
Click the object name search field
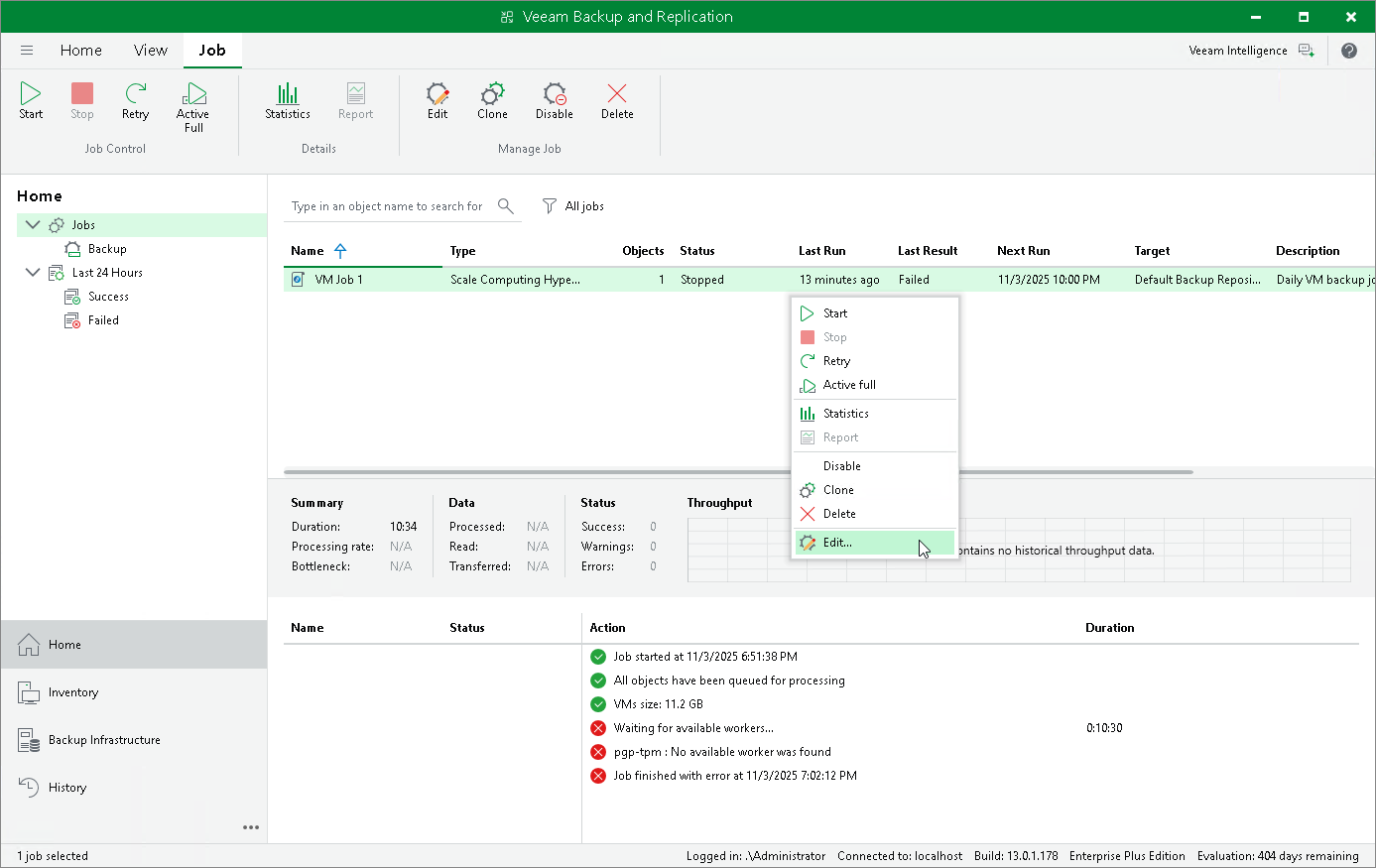click(x=387, y=206)
